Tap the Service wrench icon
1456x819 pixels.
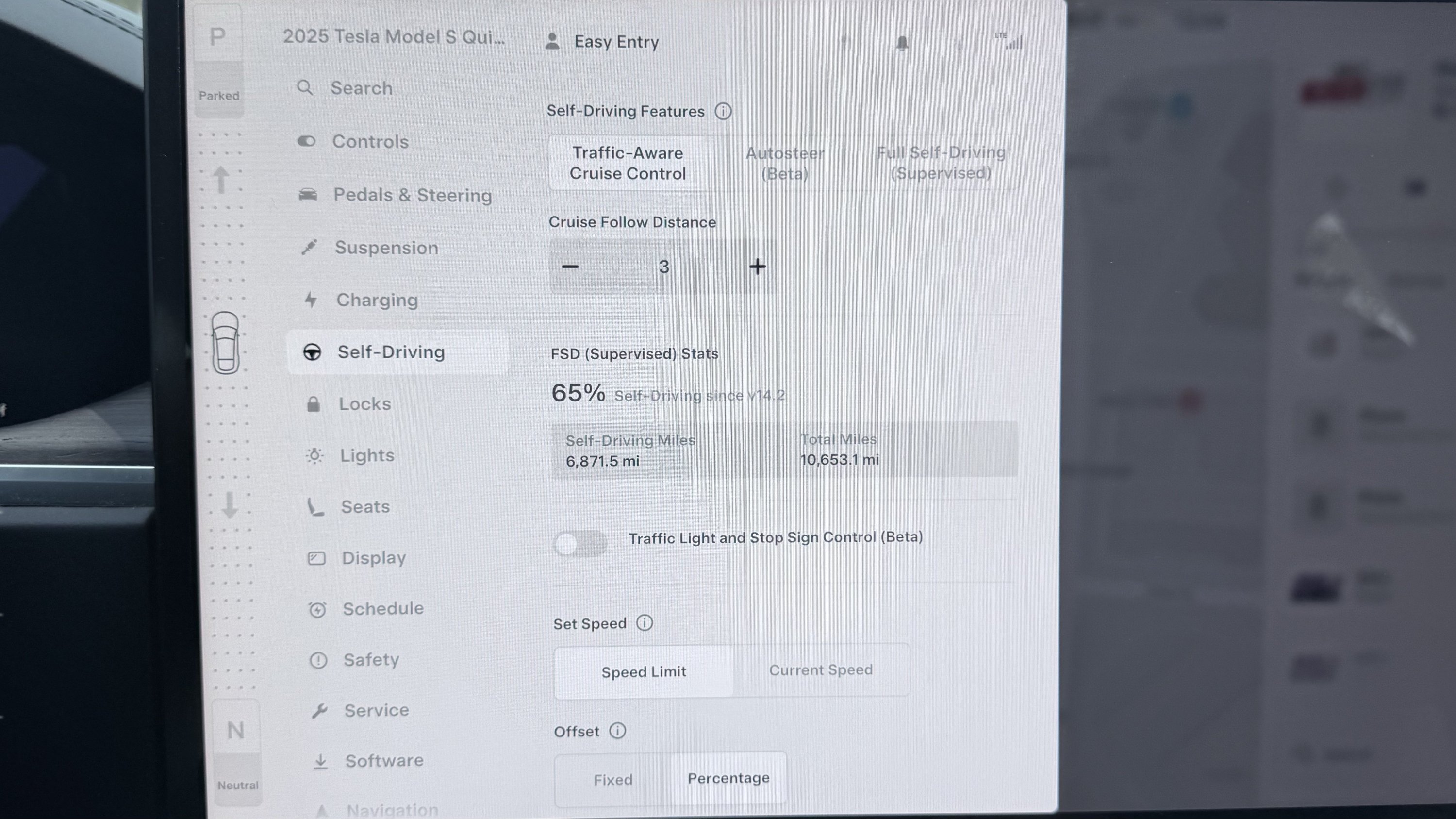tap(319, 710)
